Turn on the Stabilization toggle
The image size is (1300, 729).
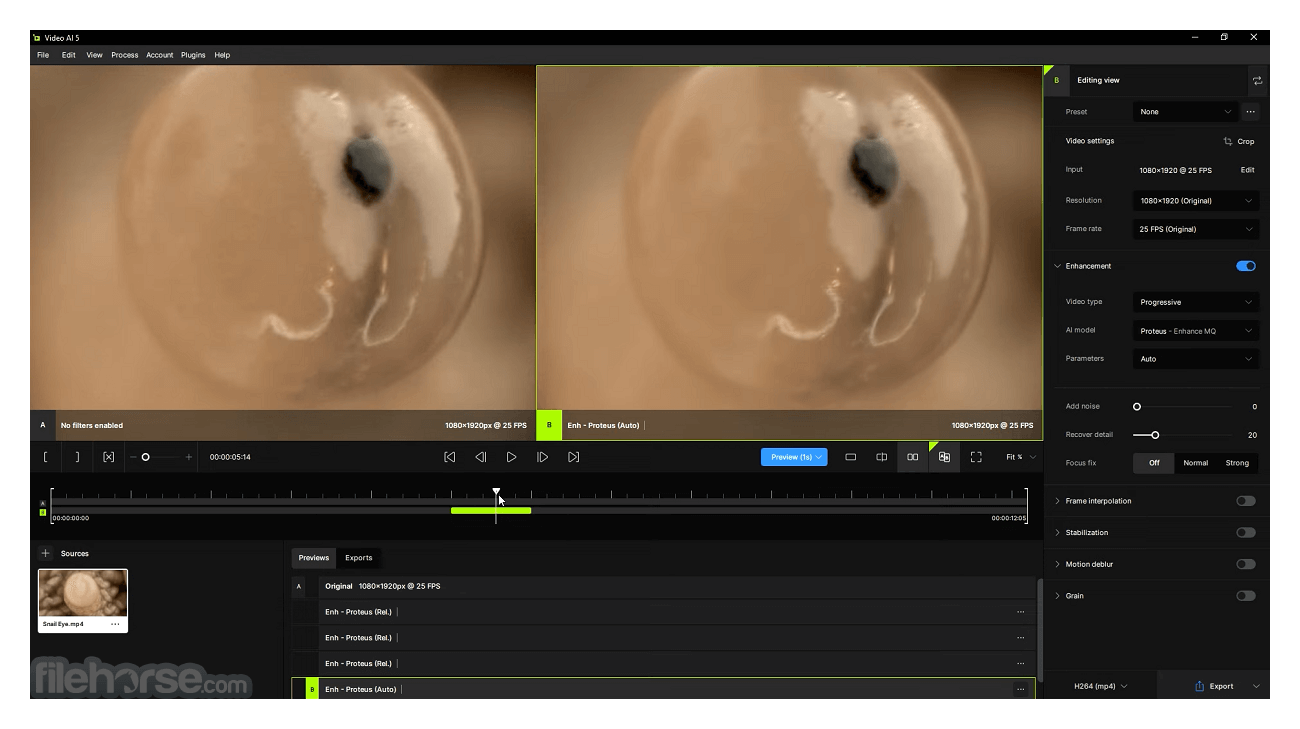pos(1246,533)
